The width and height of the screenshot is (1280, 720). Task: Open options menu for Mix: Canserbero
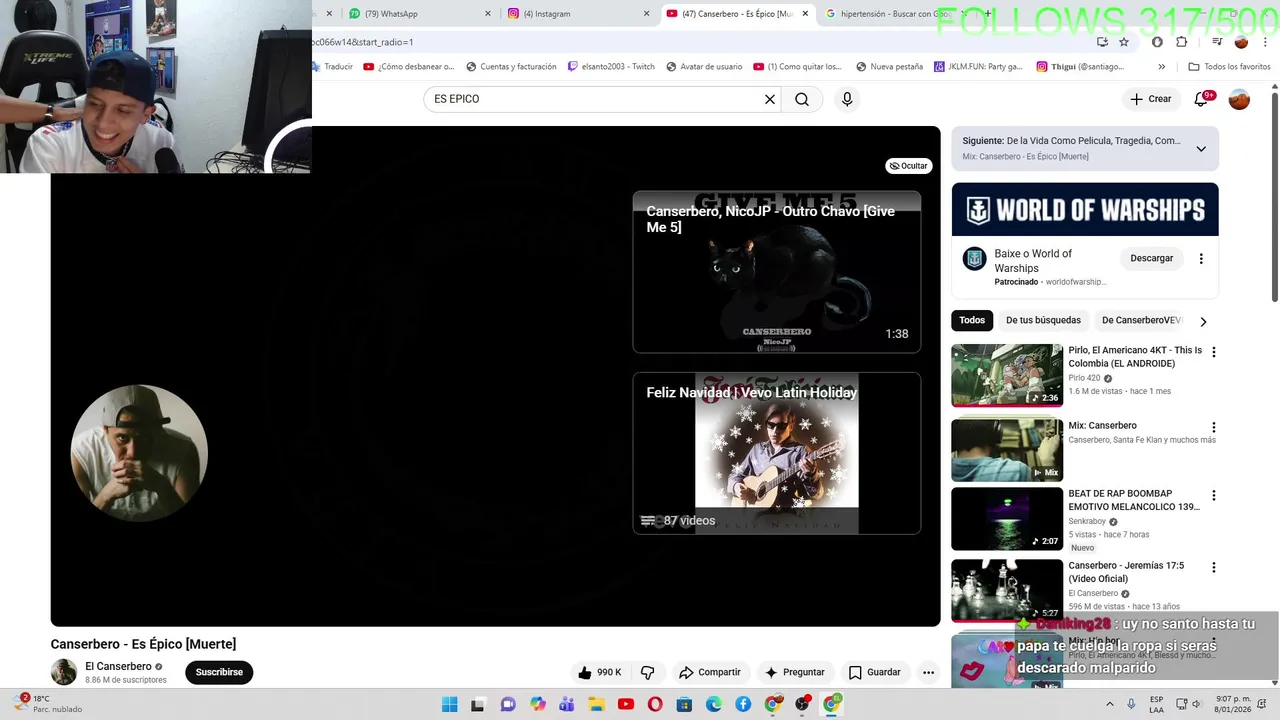pyautogui.click(x=1214, y=427)
